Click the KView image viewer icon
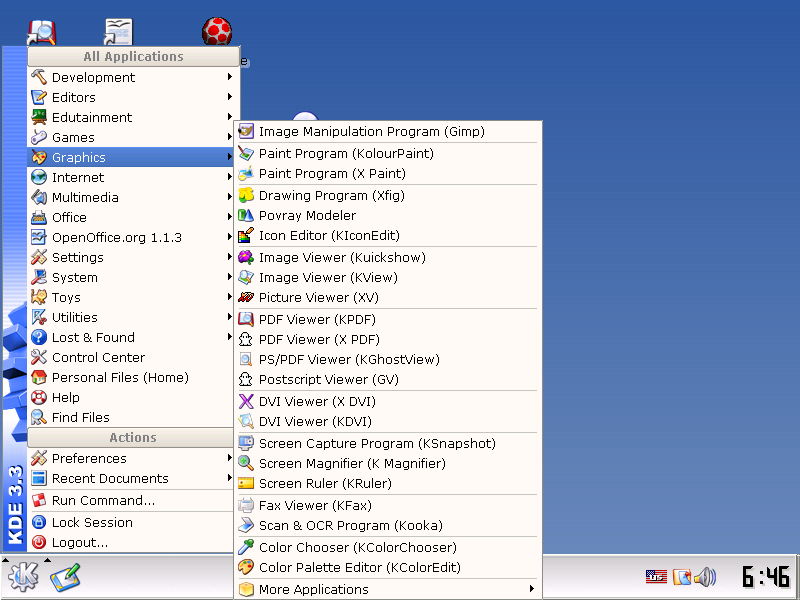 coord(246,277)
